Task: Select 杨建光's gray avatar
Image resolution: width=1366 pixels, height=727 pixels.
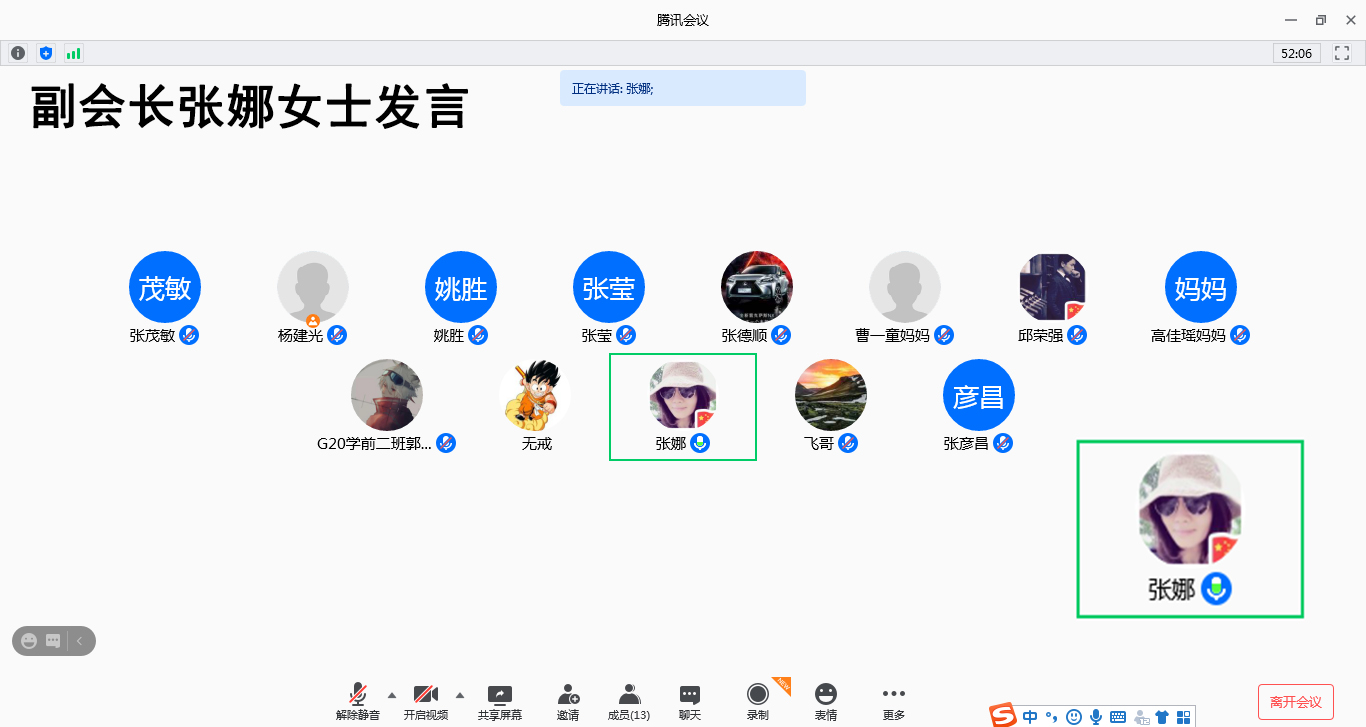Action: click(313, 287)
